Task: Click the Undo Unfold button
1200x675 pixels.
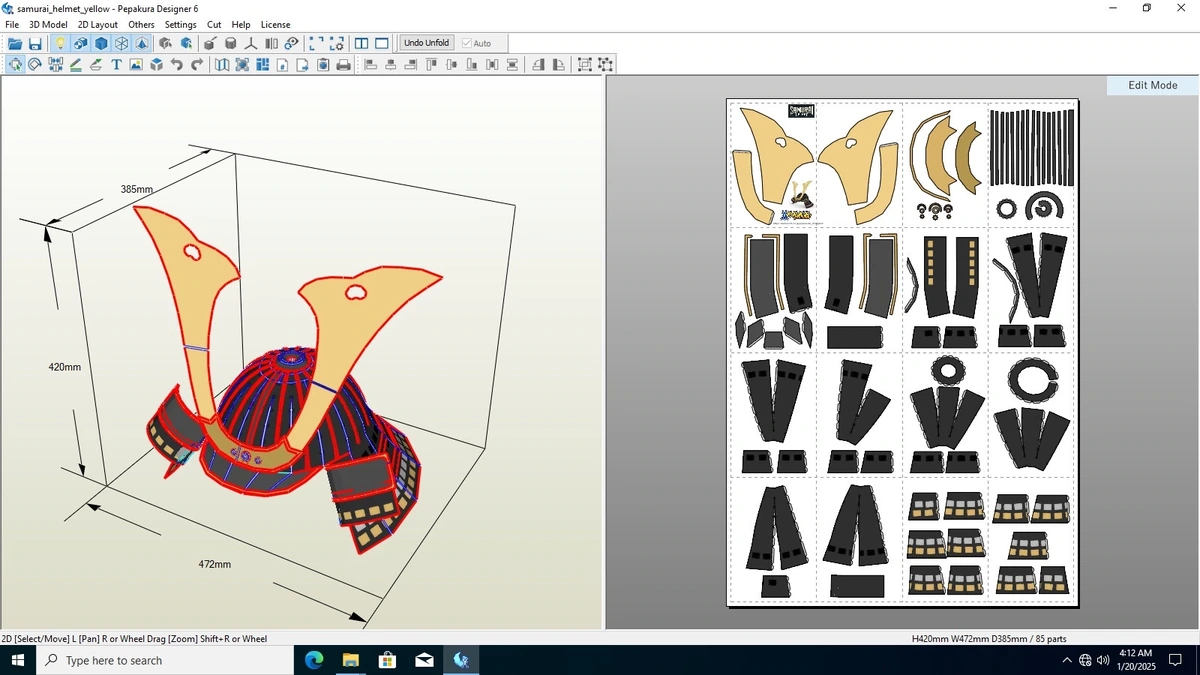Action: click(426, 43)
